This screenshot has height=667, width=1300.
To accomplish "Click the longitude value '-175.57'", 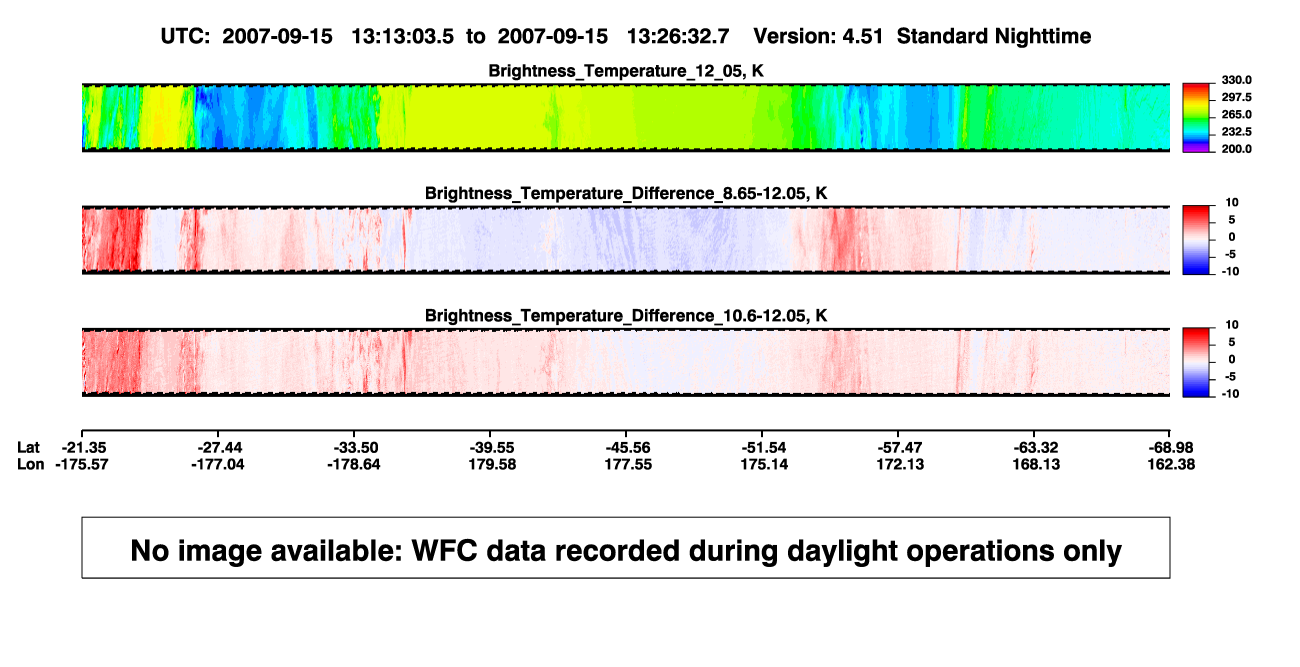I will click(x=83, y=464).
